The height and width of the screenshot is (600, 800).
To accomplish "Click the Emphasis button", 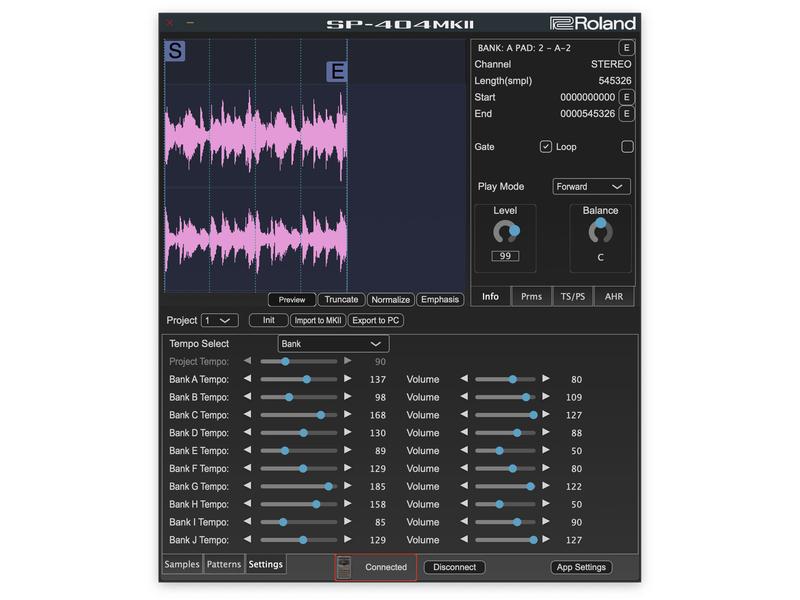I will [x=440, y=300].
